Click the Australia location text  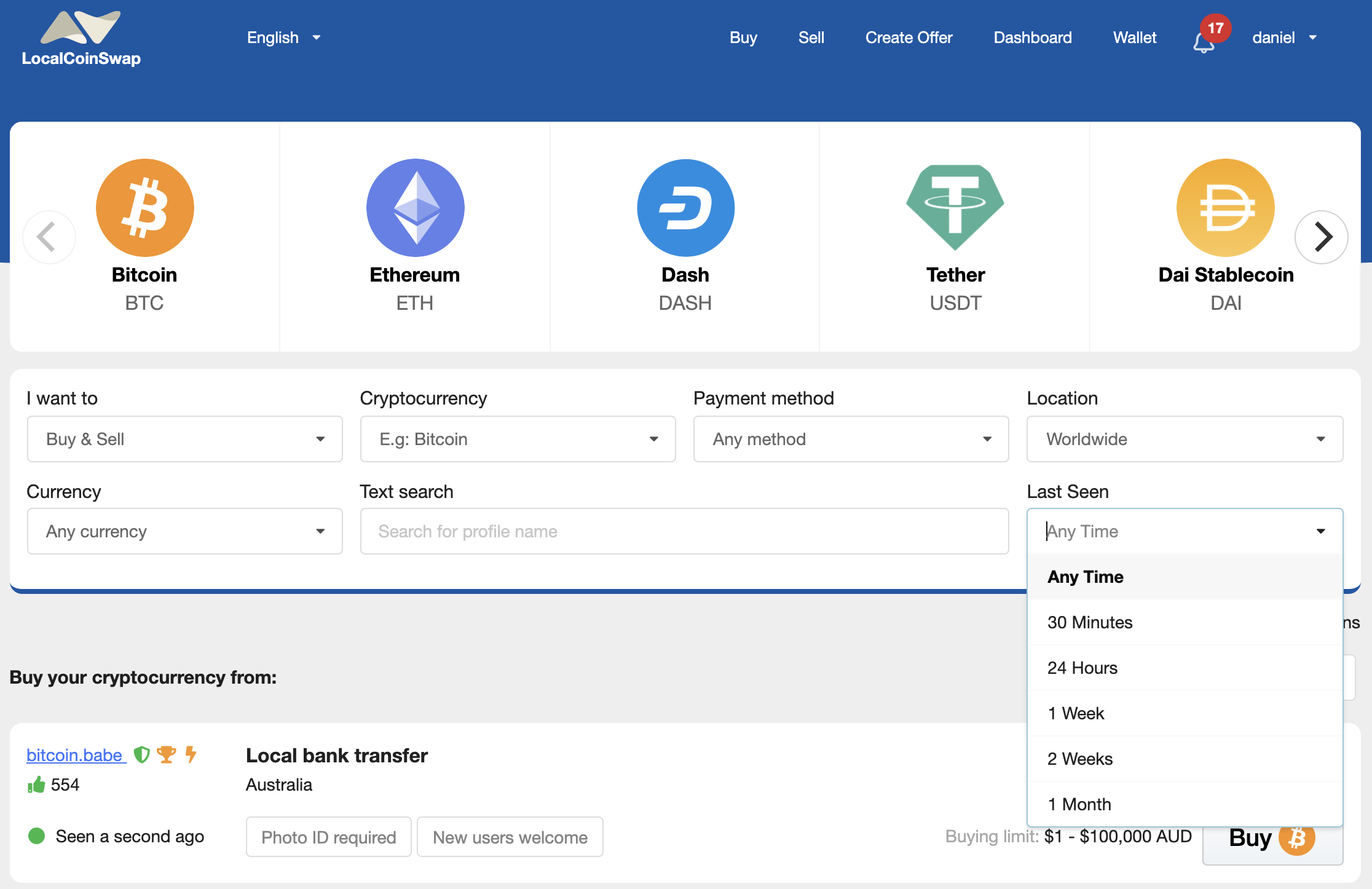[279, 784]
